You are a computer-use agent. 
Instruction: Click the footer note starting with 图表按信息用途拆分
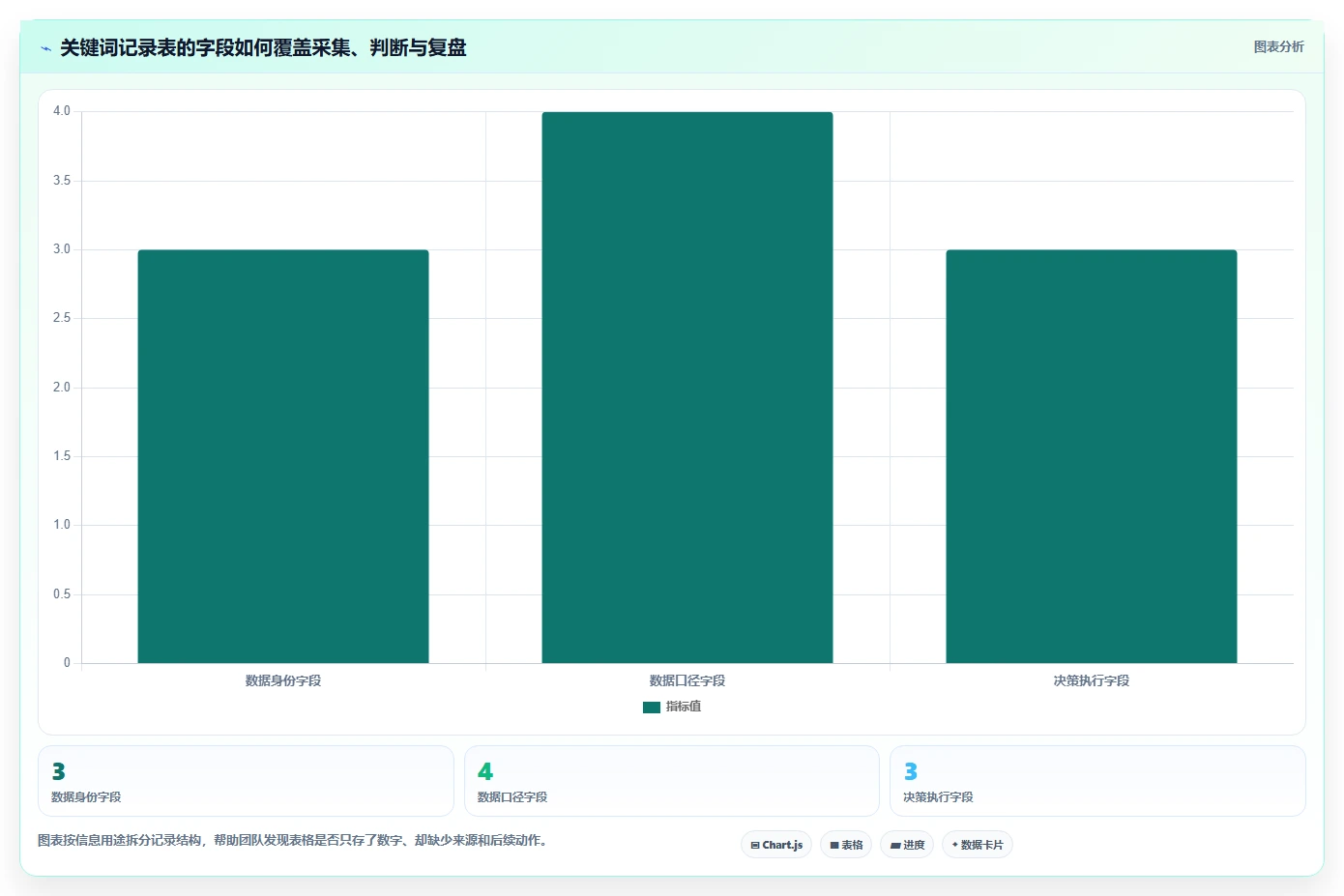pos(294,840)
